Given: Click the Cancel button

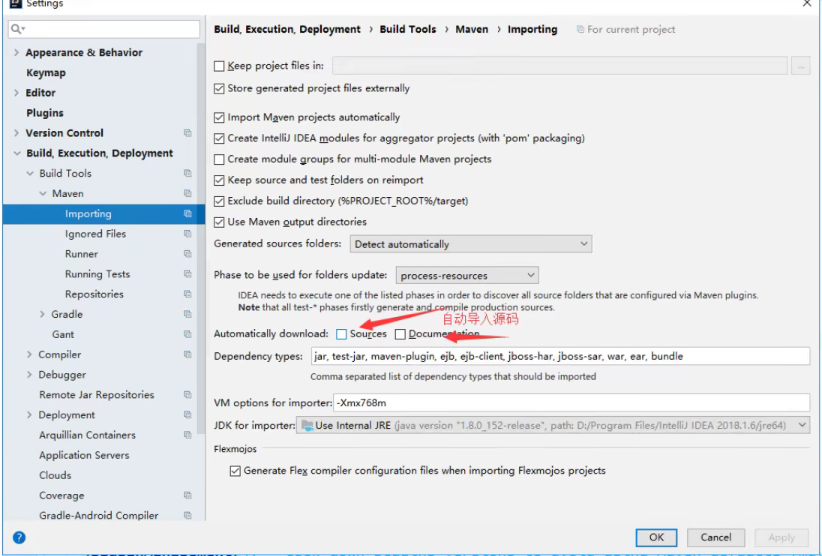Looking at the screenshot, I should 716,537.
